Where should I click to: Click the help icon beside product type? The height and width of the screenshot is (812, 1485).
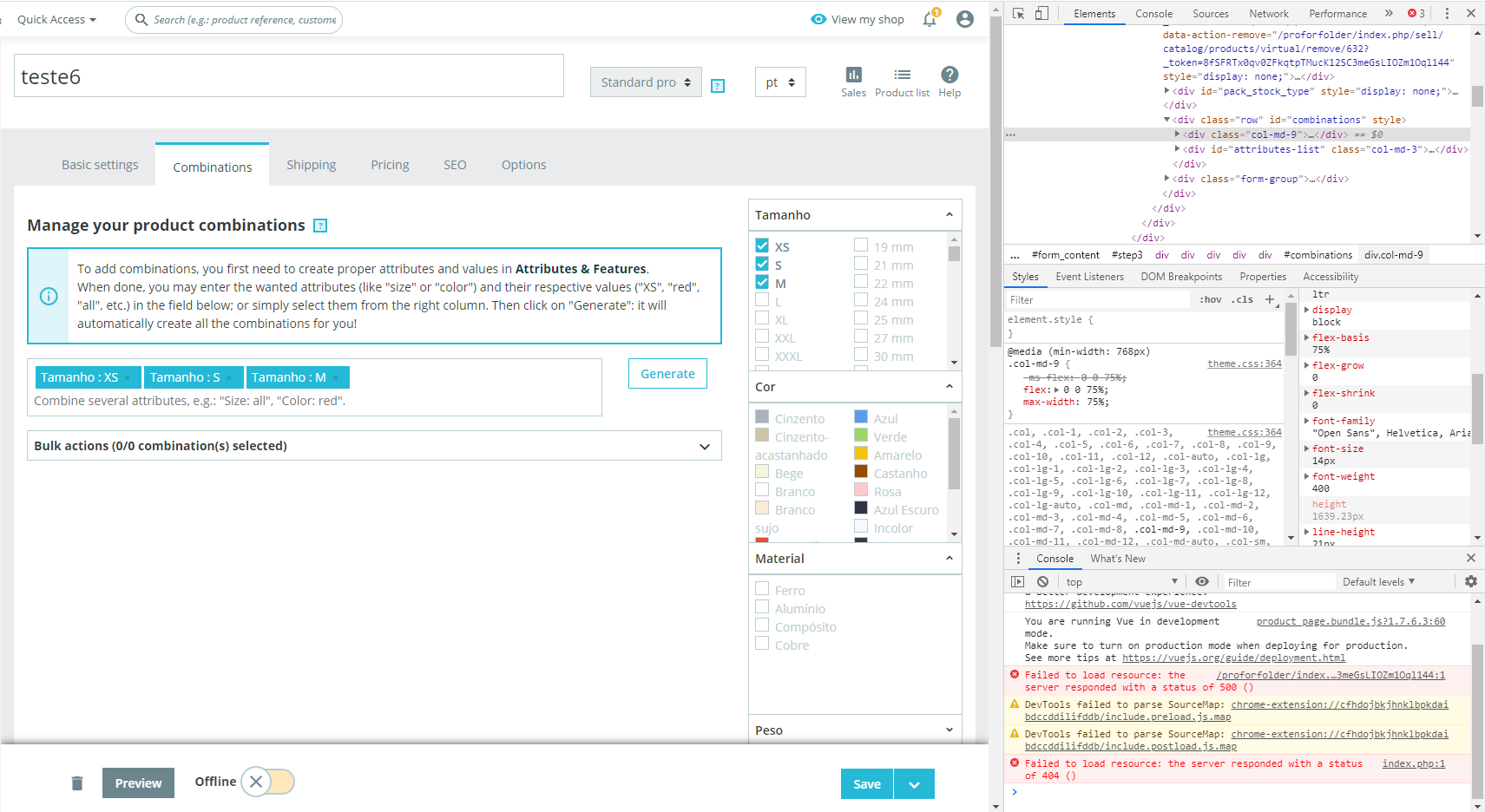click(x=718, y=86)
